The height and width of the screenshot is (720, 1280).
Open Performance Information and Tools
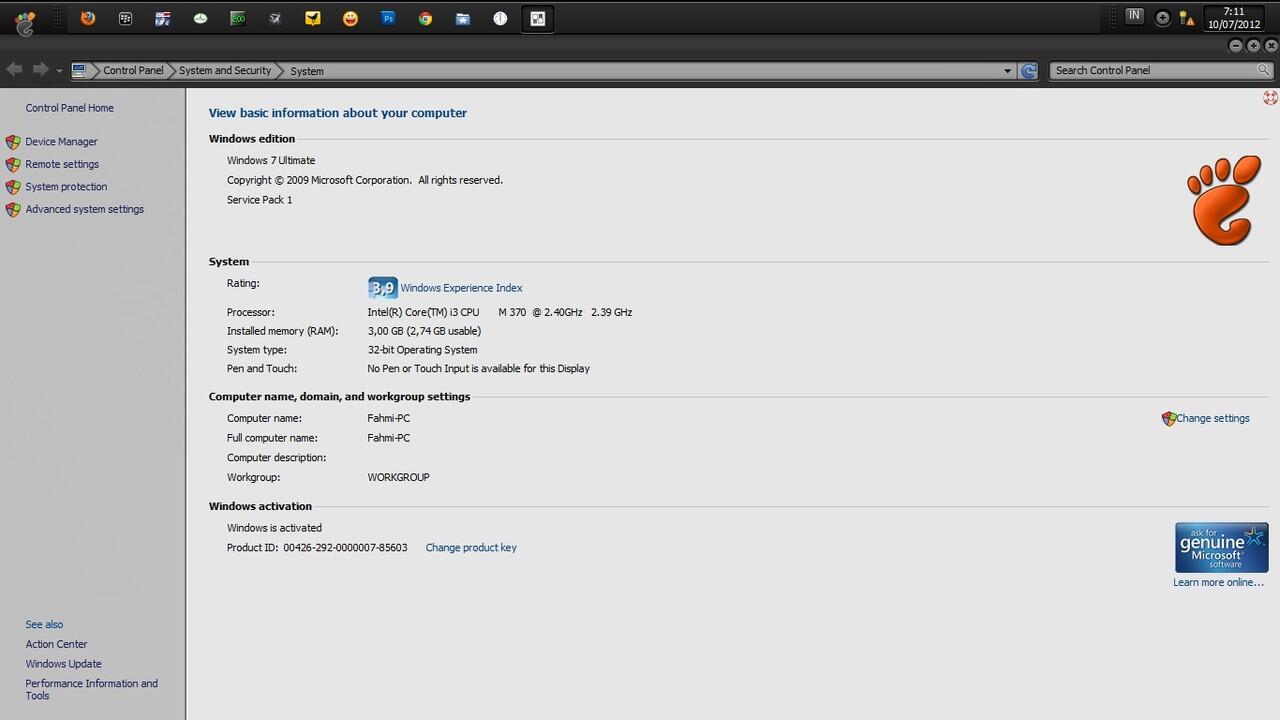(91, 690)
